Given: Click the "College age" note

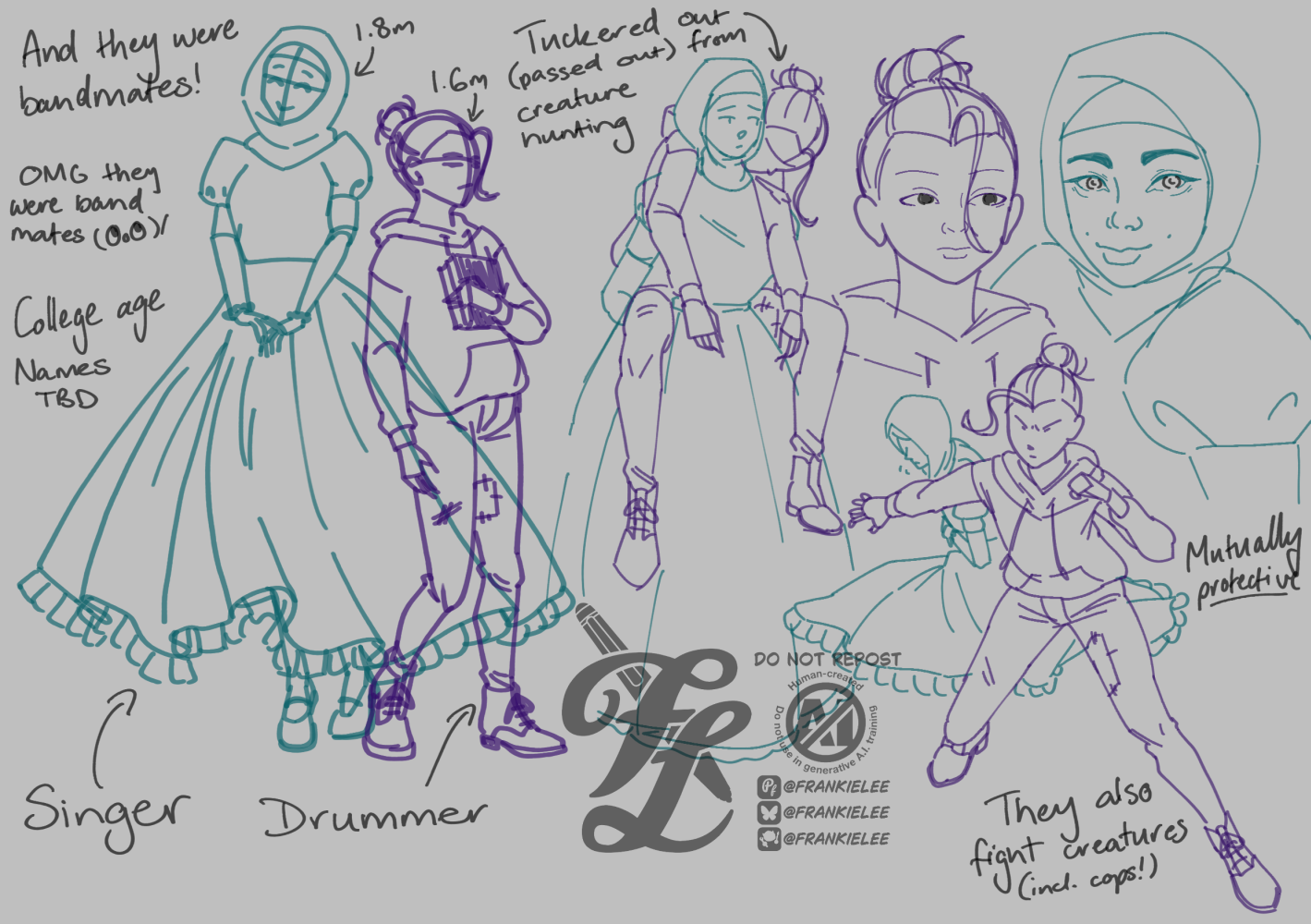Looking at the screenshot, I should (x=89, y=318).
